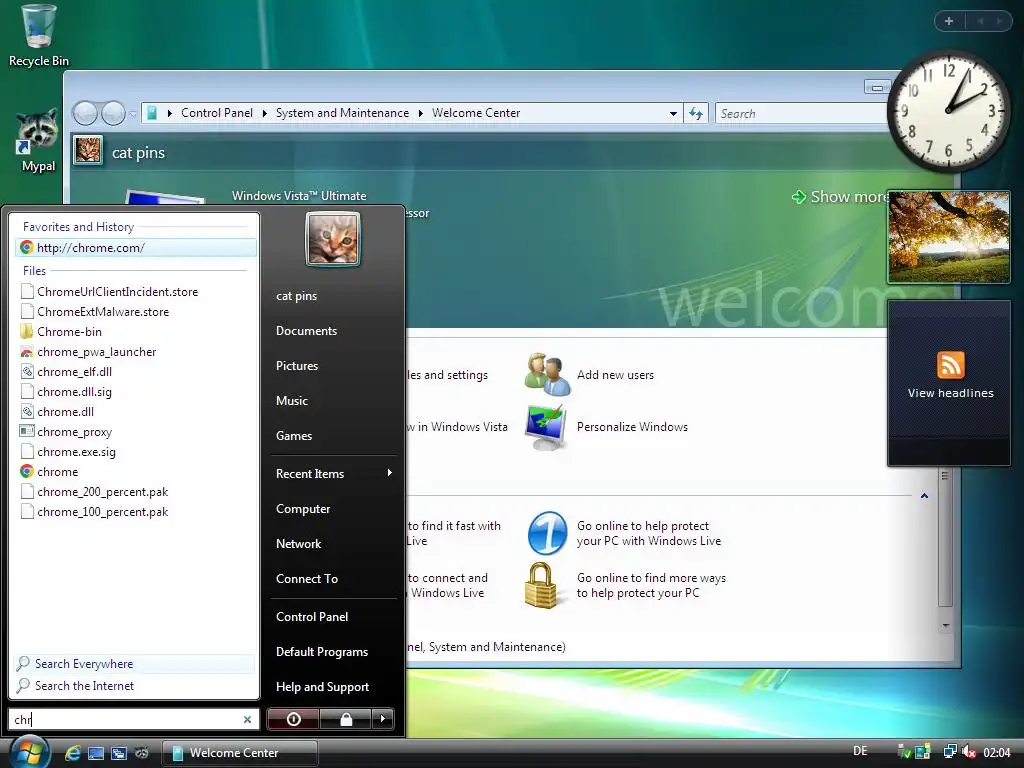This screenshot has width=1024, height=768.
Task: Click System and Maintenance breadcrumb
Action: pos(342,113)
